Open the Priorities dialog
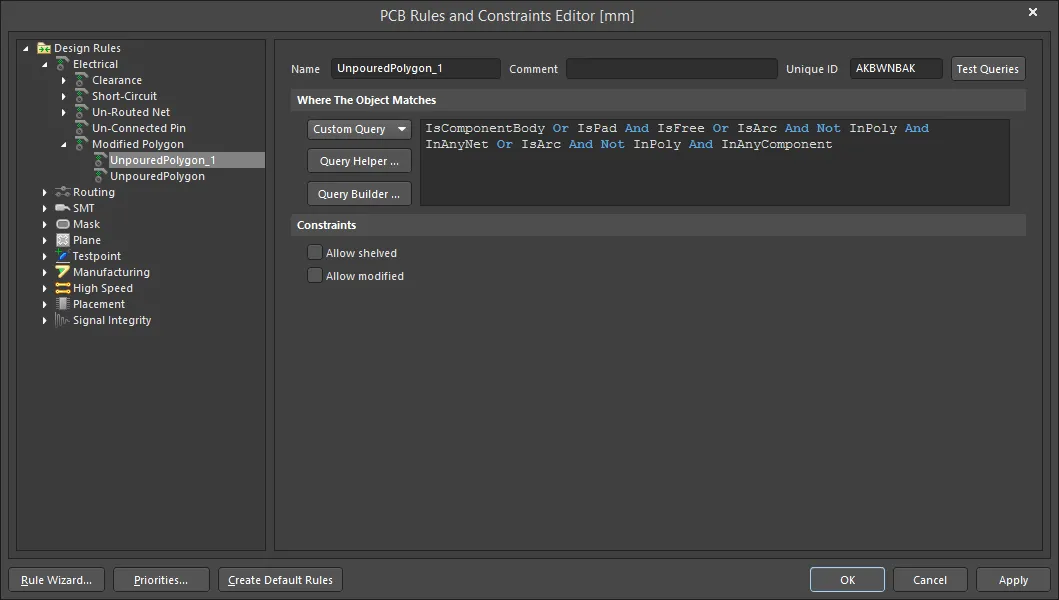1059x600 pixels. coord(161,580)
